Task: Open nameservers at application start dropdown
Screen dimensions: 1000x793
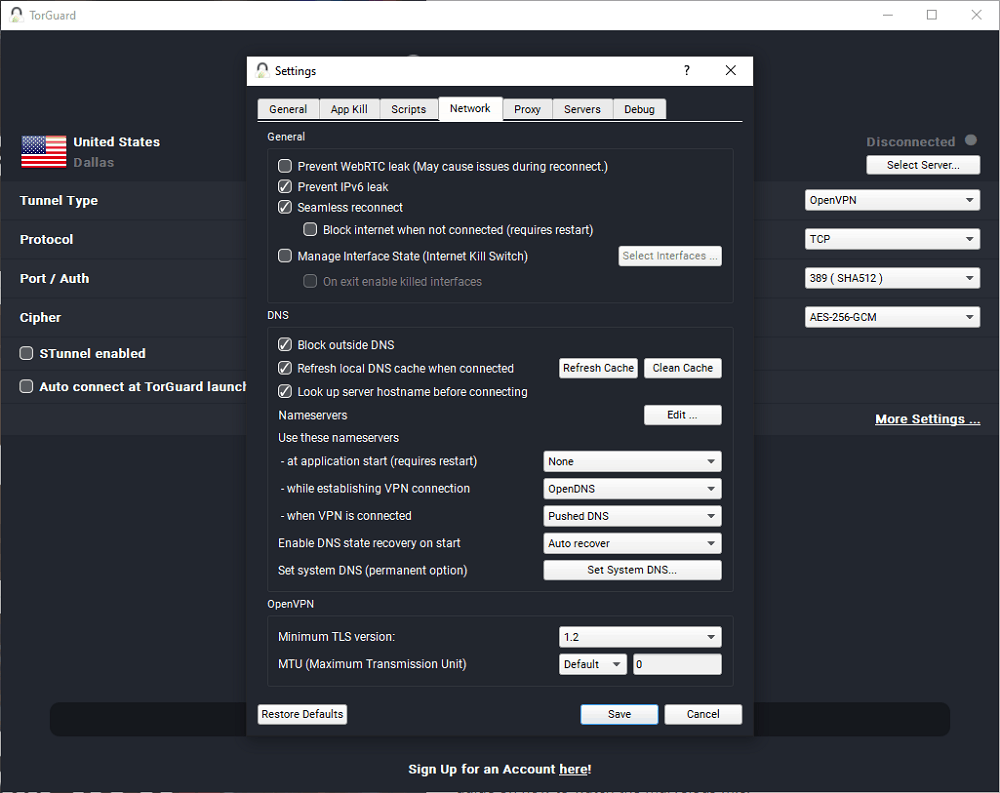Action: point(632,461)
